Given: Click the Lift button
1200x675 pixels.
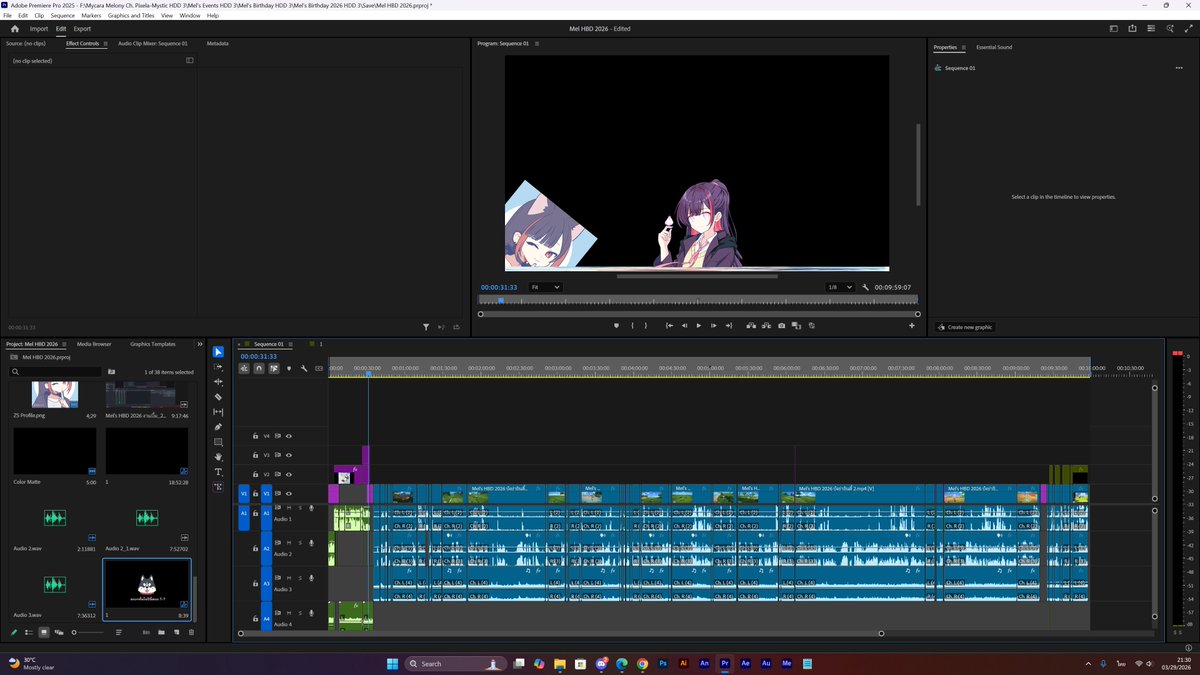Looking at the screenshot, I should coord(751,325).
